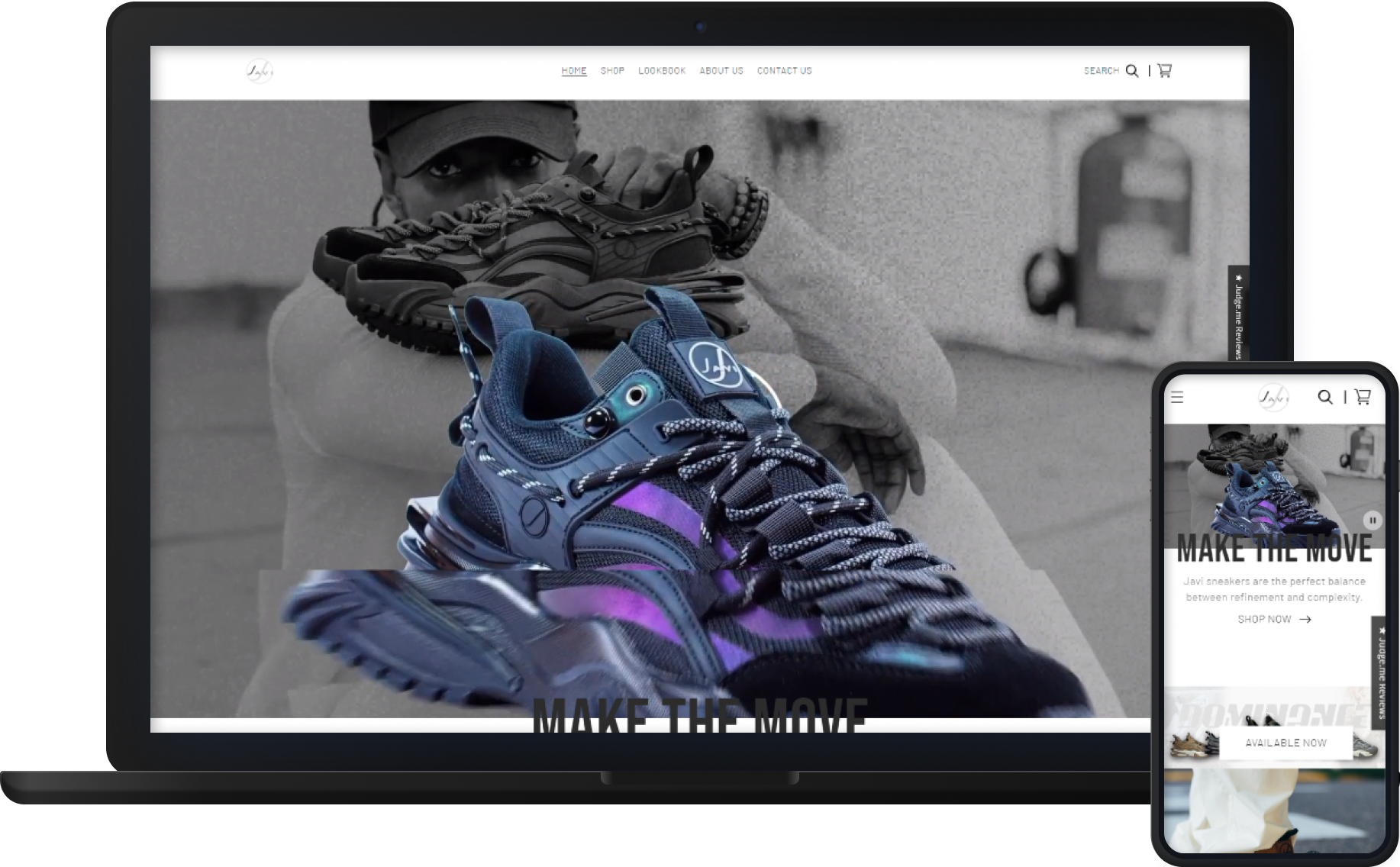
Task: Click the magnifier search icon on laptop site
Action: (1132, 71)
